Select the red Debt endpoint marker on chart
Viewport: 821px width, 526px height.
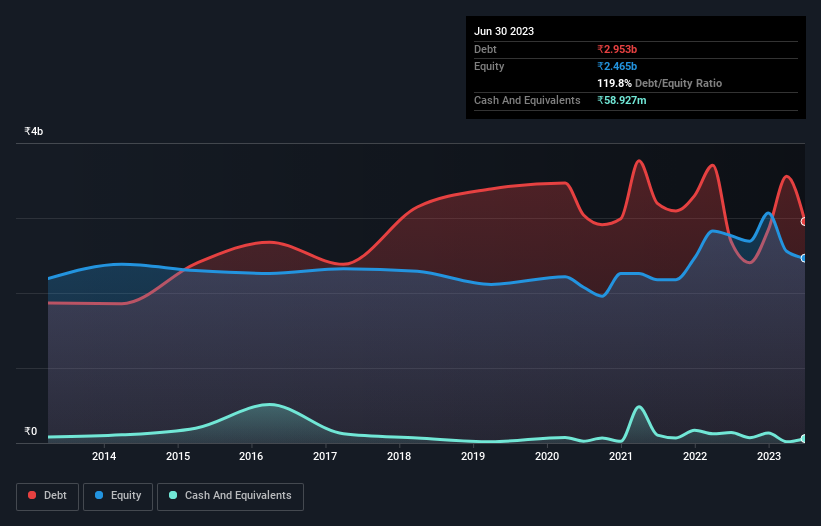[x=804, y=221]
